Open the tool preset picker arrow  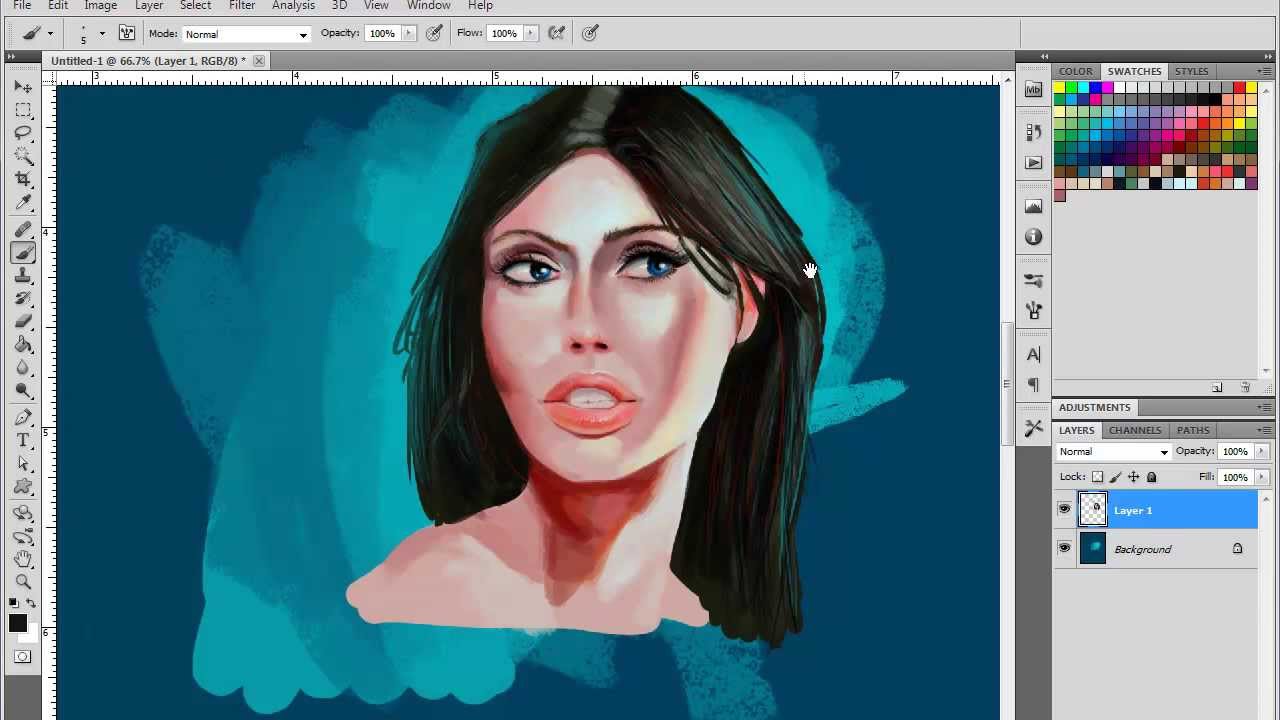point(50,34)
